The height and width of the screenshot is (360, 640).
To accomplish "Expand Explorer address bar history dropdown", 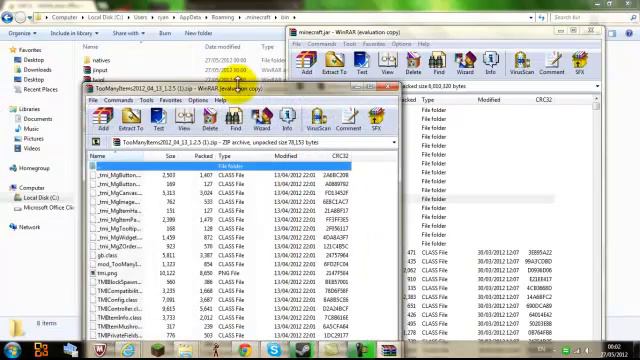I will tap(531, 18).
